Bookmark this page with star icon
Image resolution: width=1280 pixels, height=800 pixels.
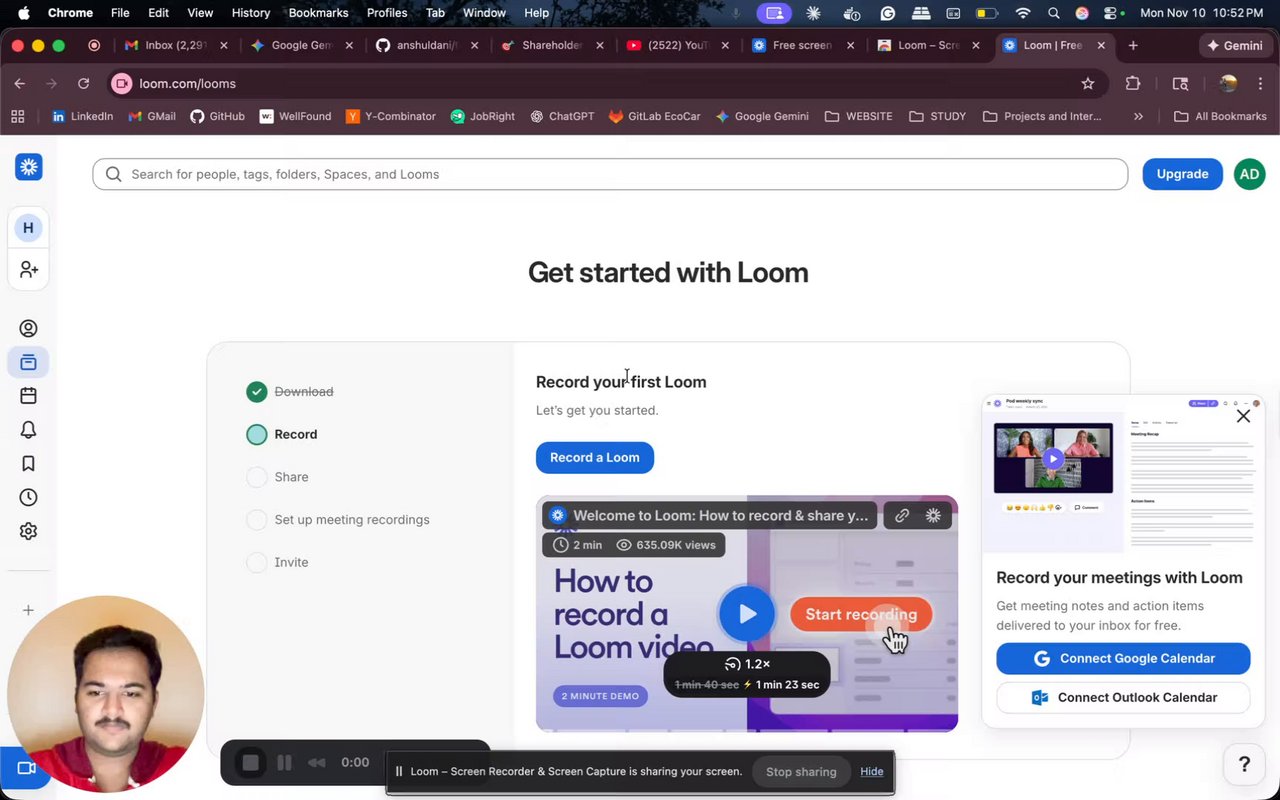coord(1088,84)
